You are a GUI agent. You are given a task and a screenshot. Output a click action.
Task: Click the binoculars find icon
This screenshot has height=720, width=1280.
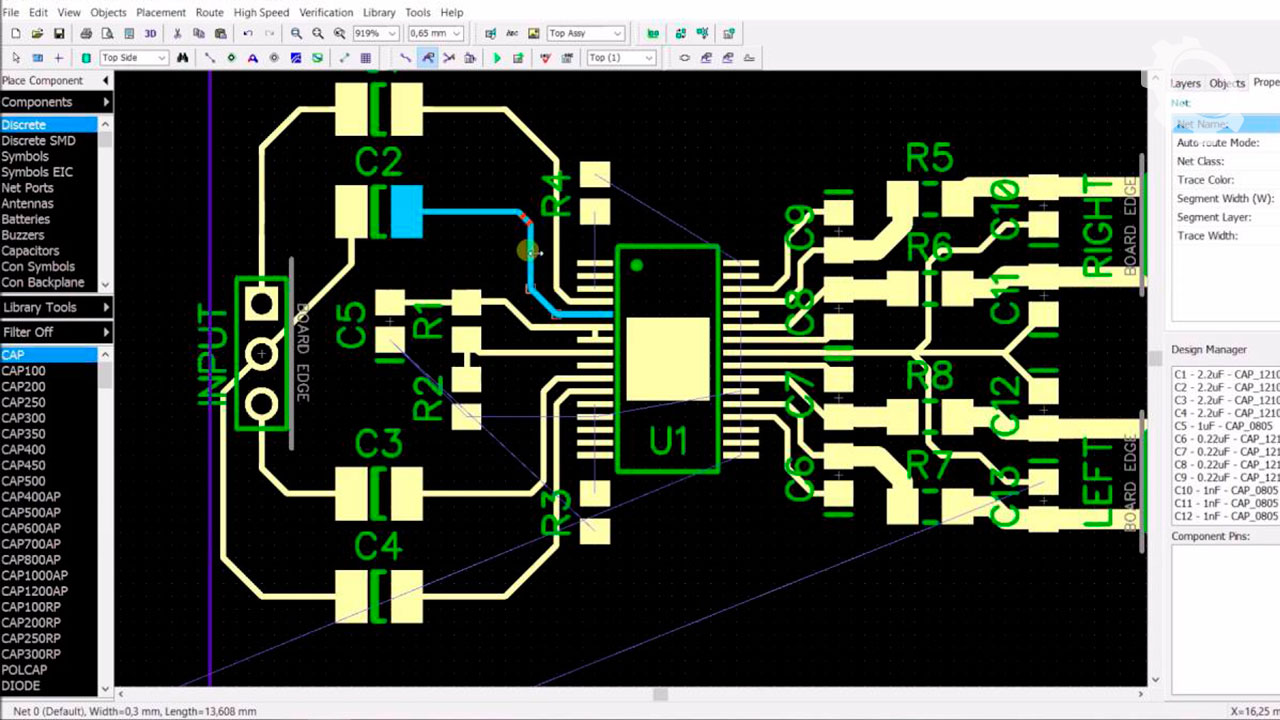click(182, 58)
